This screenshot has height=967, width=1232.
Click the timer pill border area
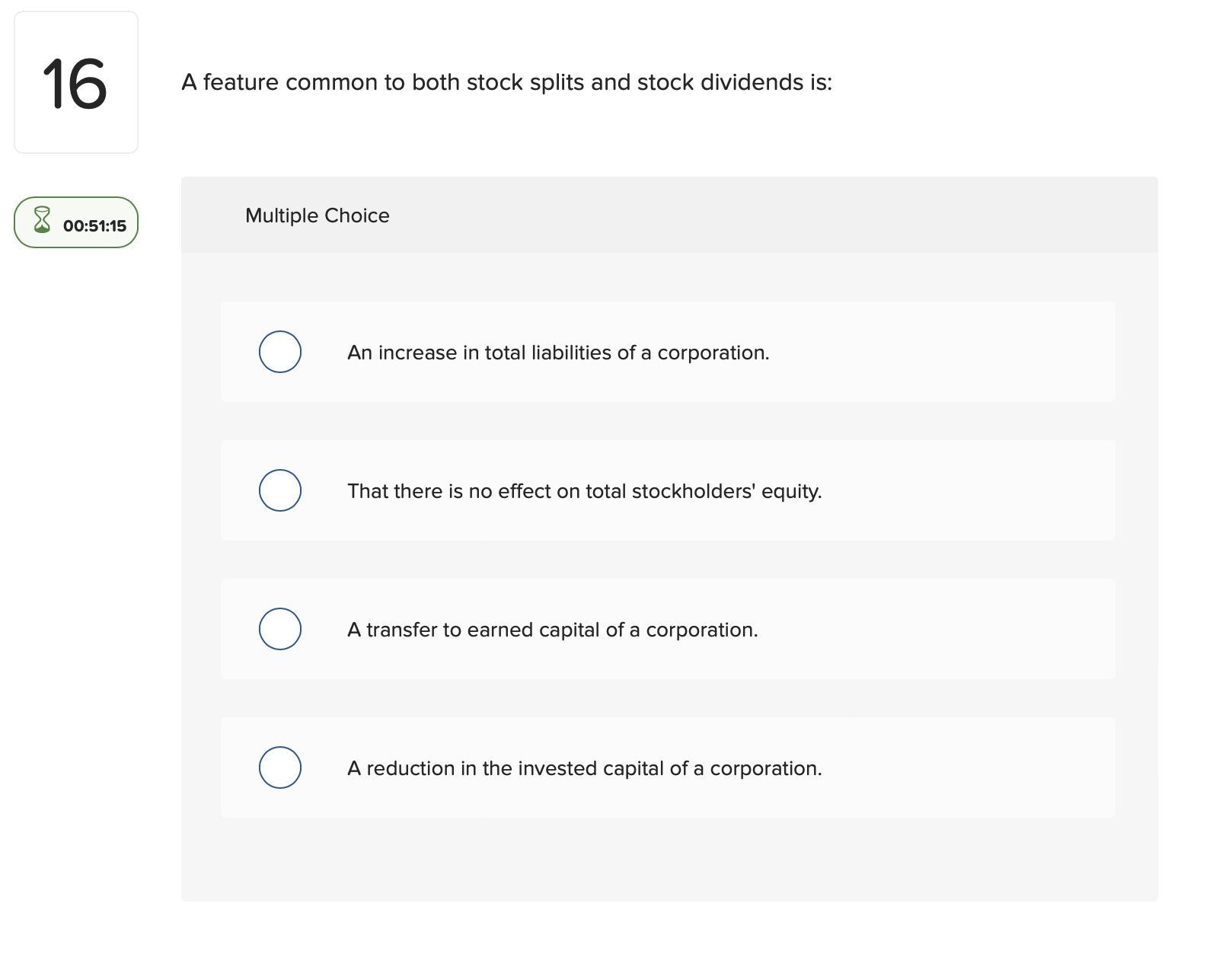75,203
